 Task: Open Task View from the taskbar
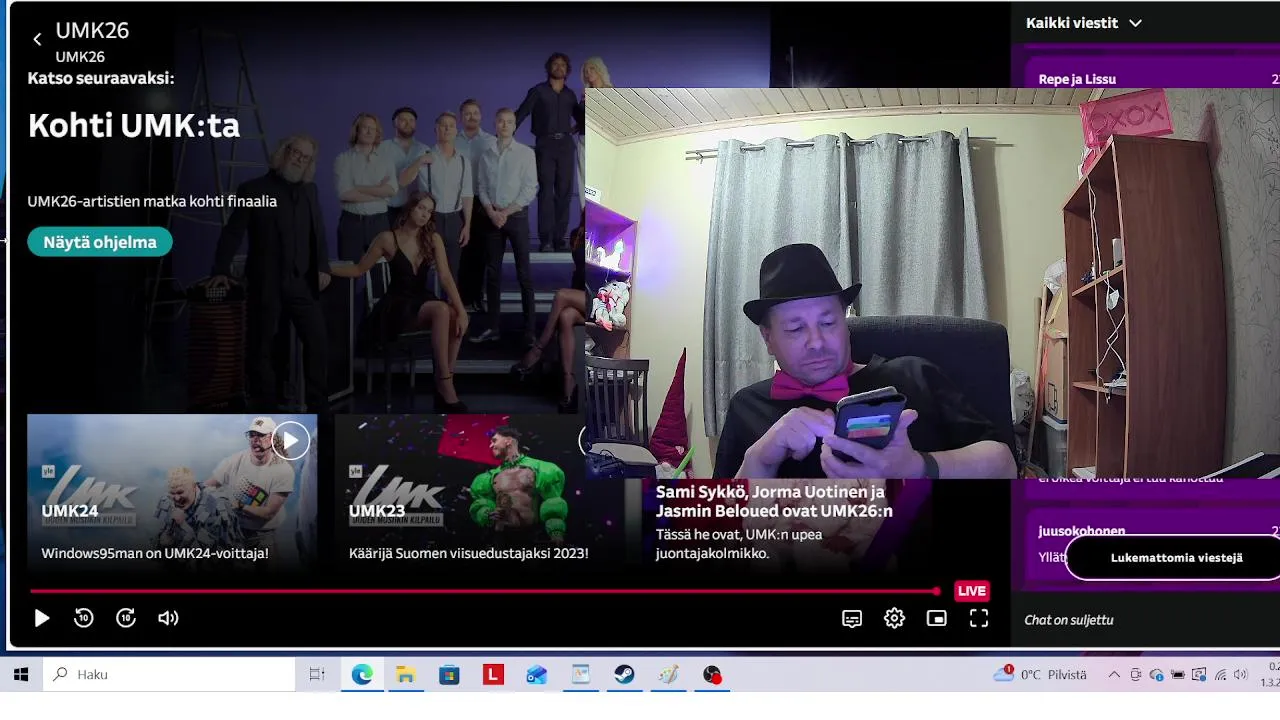click(x=317, y=675)
